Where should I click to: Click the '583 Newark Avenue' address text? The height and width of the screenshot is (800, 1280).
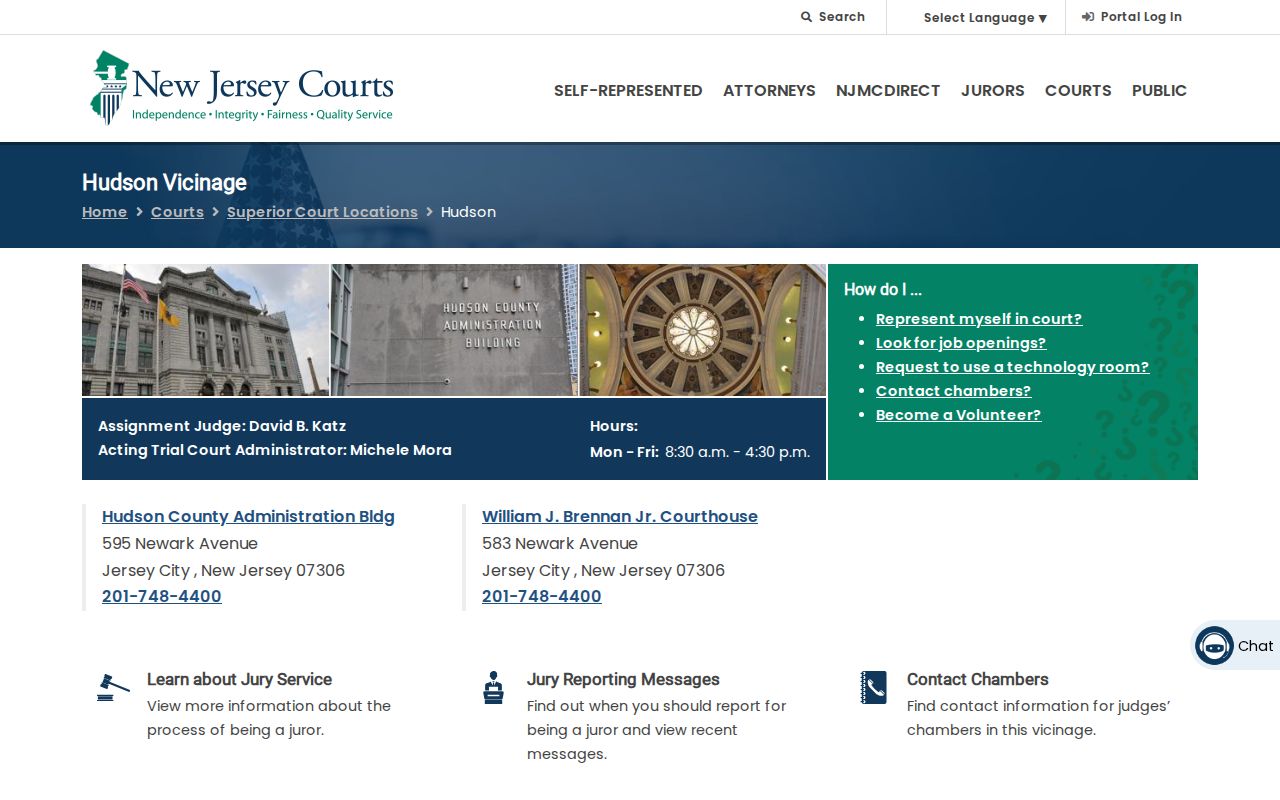[x=560, y=544]
